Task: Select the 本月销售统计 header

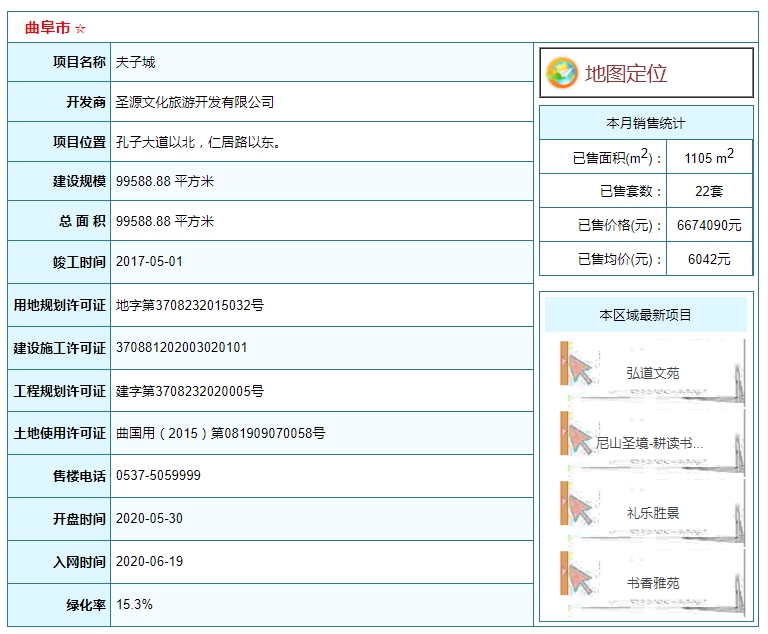Action: [646, 123]
